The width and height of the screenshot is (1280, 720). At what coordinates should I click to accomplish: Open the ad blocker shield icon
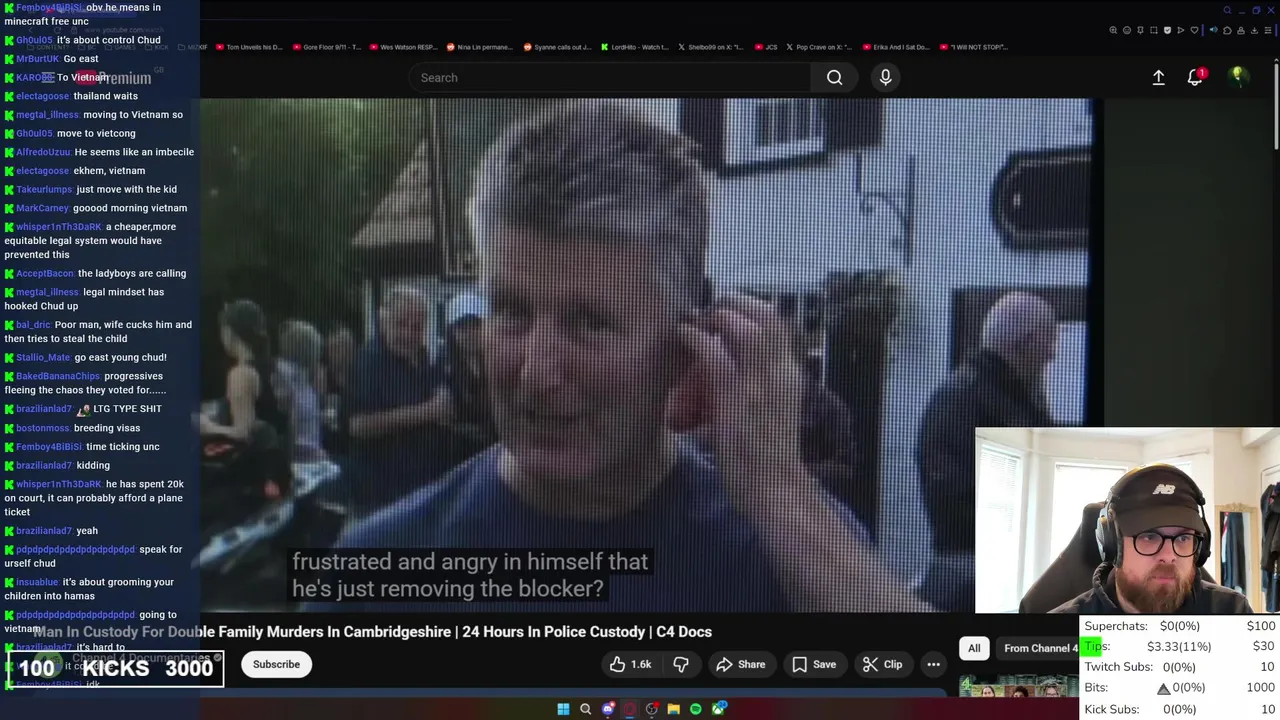(x=1167, y=30)
